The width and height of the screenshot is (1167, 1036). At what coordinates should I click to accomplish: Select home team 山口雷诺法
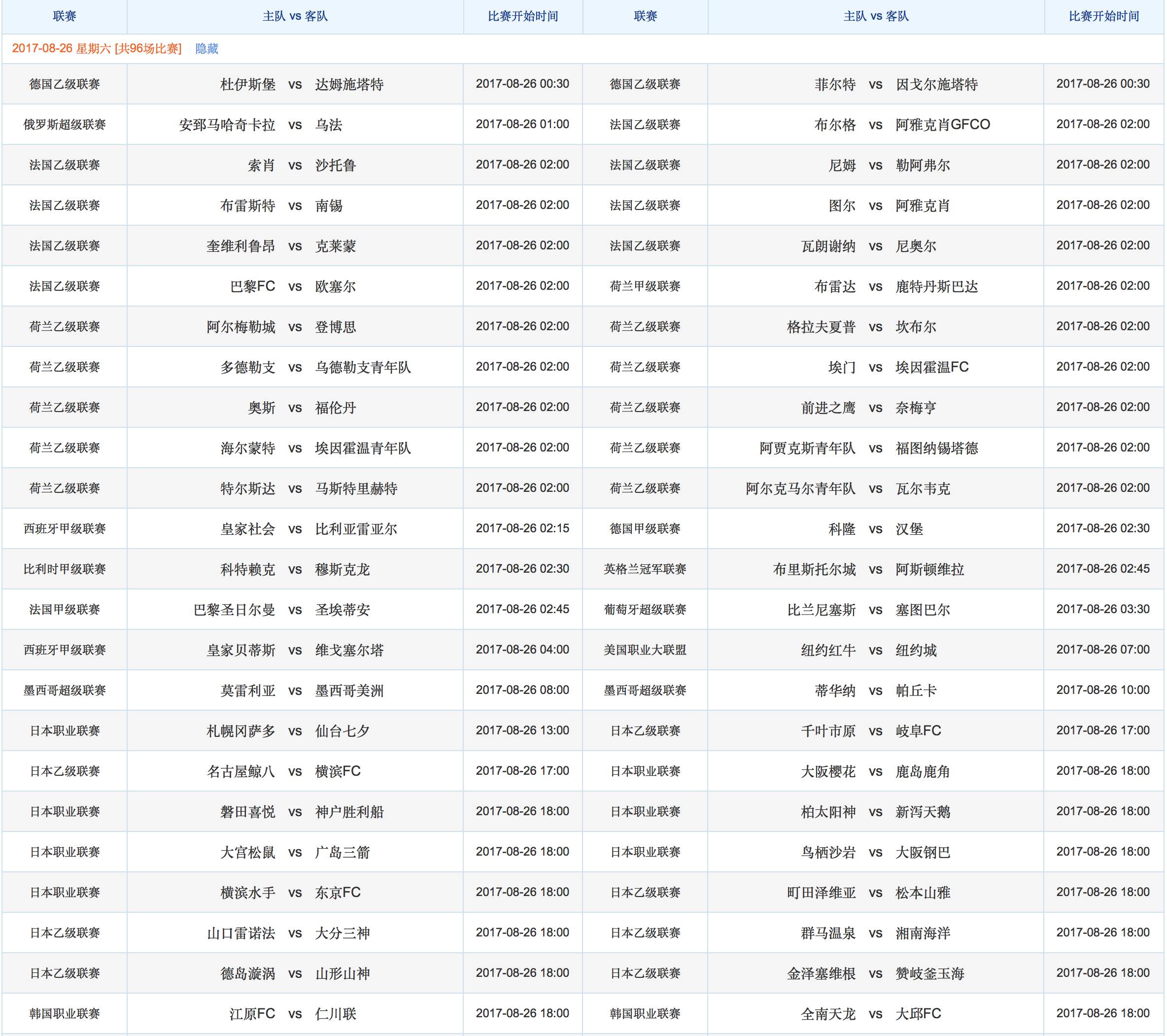[241, 933]
